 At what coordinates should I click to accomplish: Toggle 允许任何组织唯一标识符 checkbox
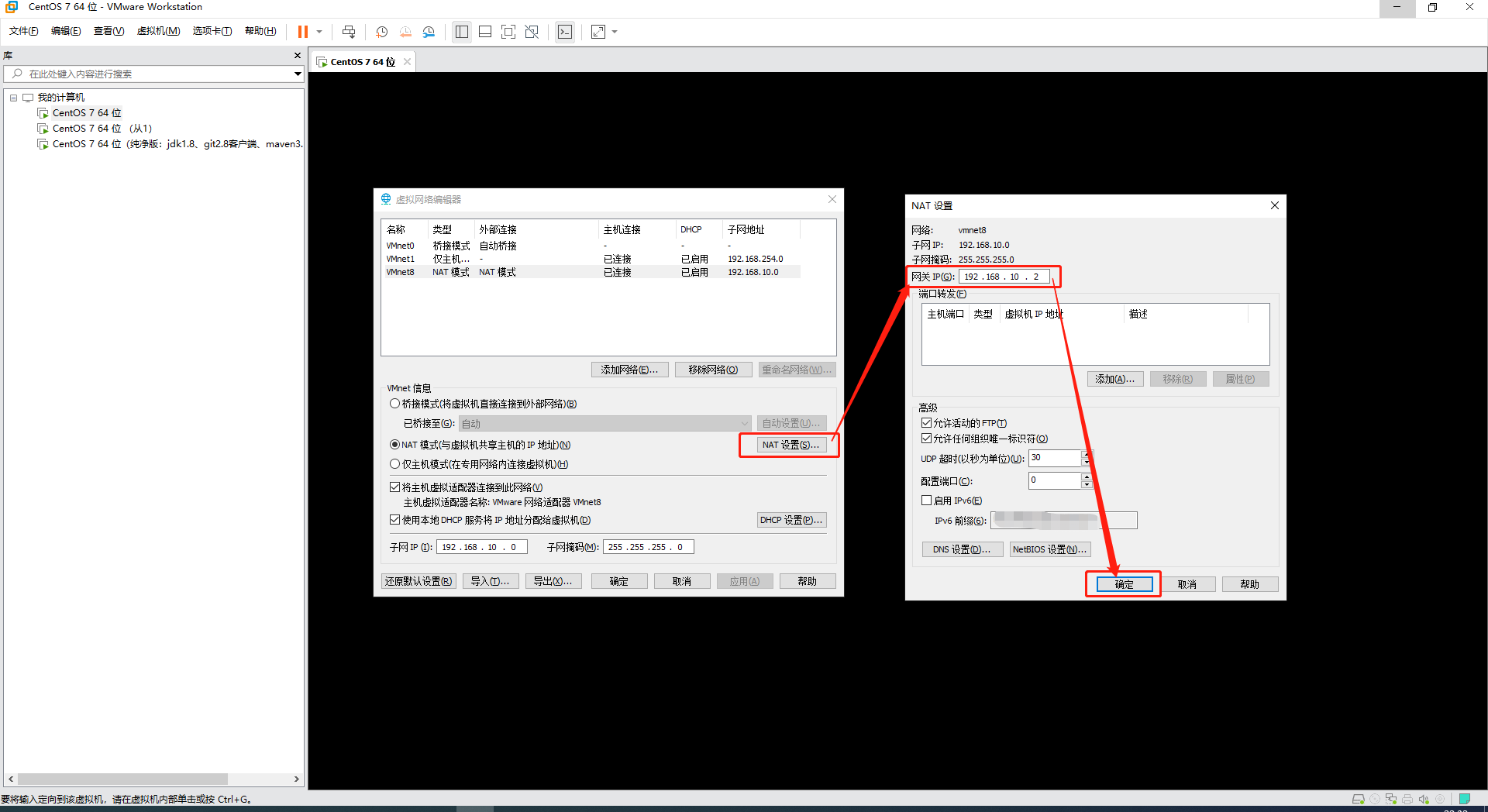tap(926, 439)
